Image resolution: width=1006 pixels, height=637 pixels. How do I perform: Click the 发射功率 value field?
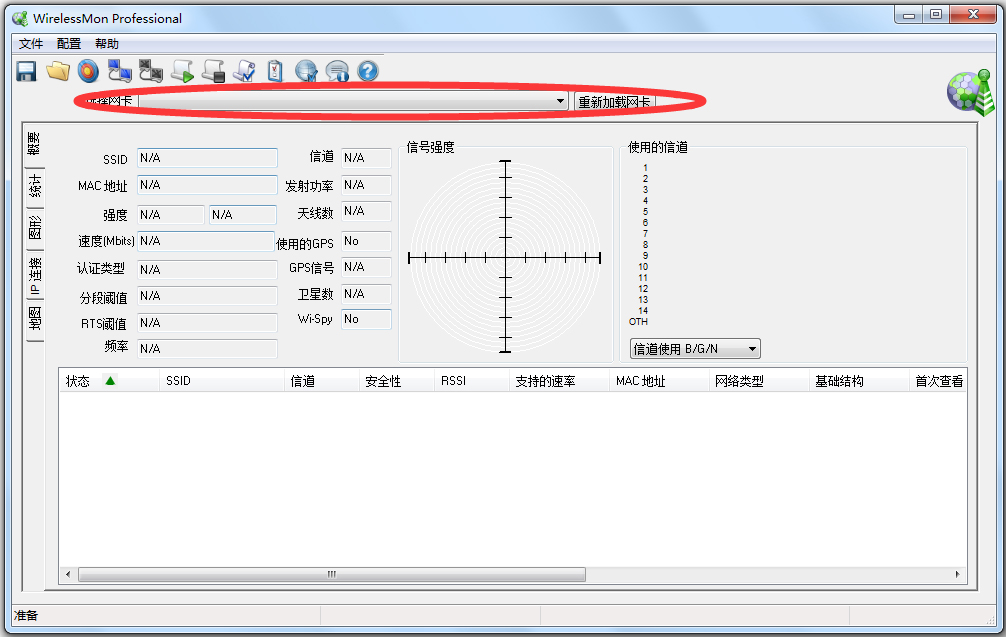click(x=366, y=185)
